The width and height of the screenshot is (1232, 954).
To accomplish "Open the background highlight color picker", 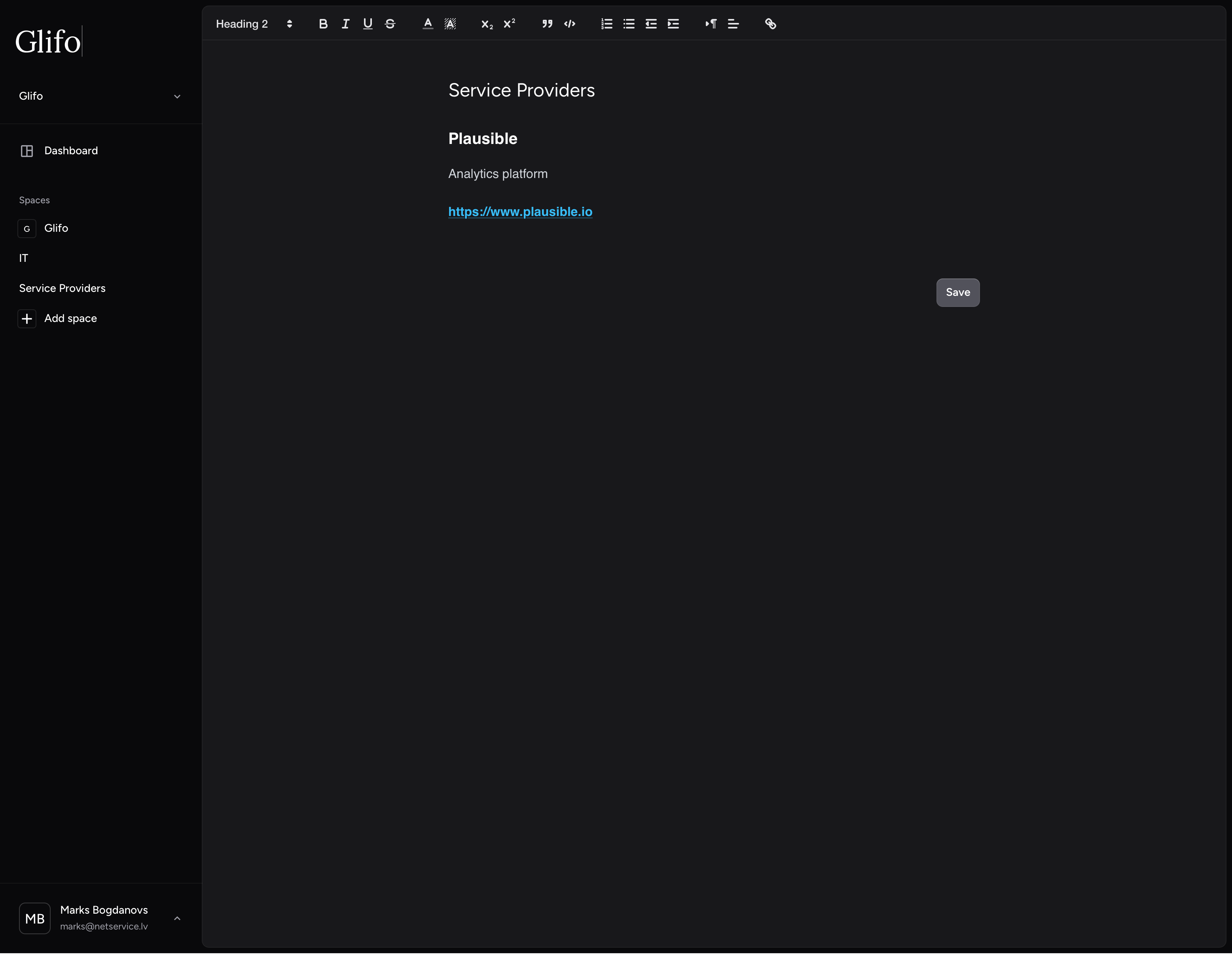I will tap(450, 24).
